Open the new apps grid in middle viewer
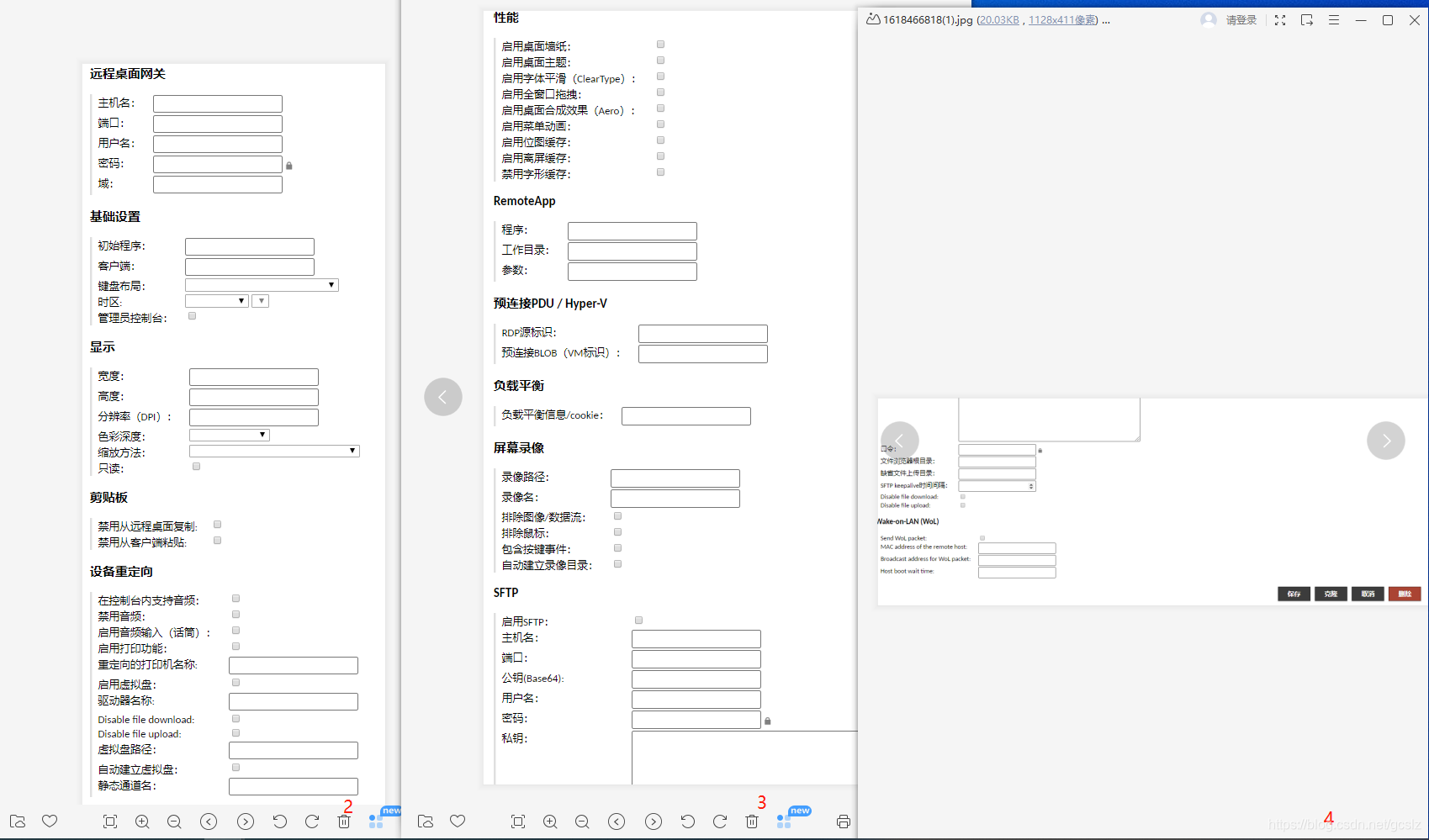 [784, 822]
